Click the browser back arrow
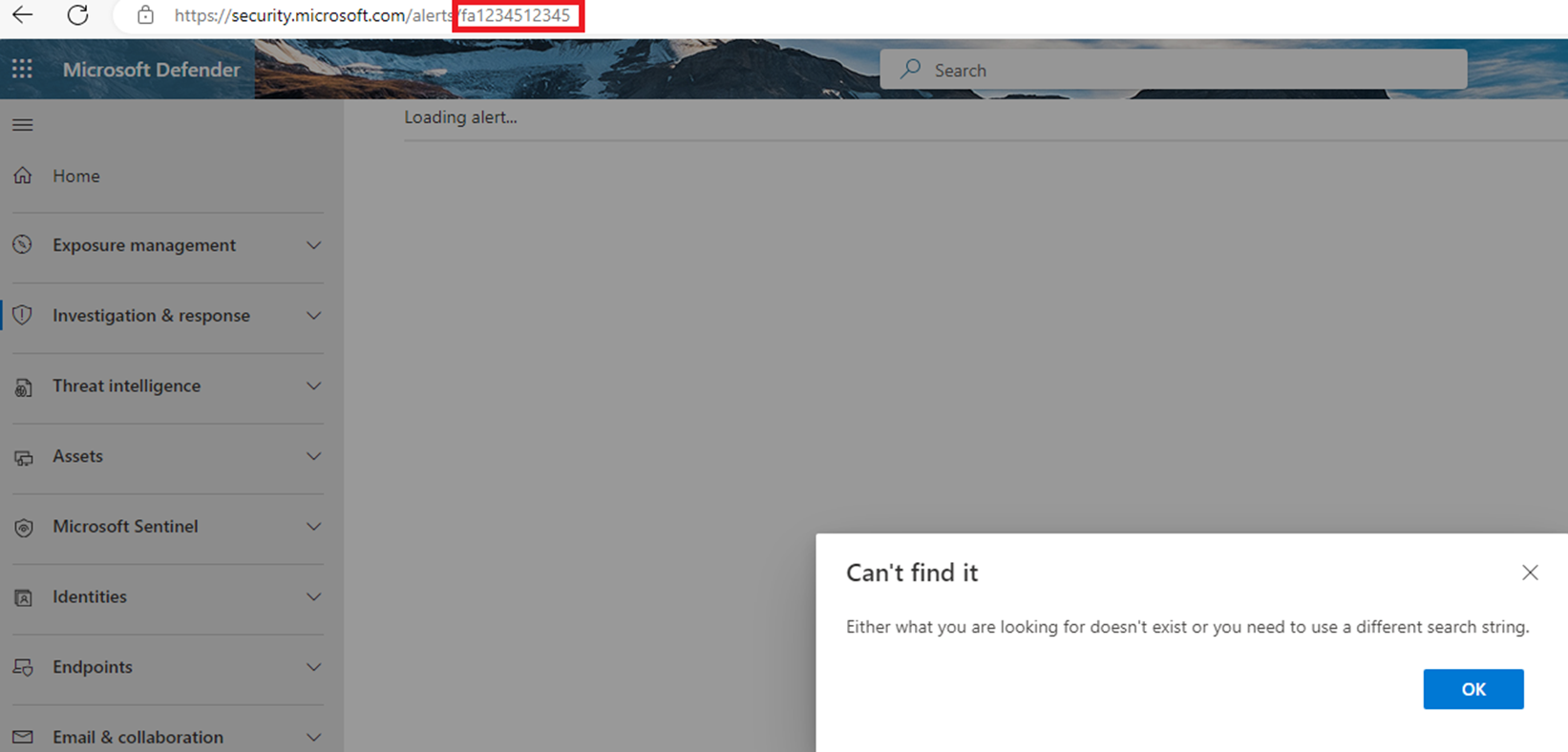The width and height of the screenshot is (1568, 752). point(22,14)
